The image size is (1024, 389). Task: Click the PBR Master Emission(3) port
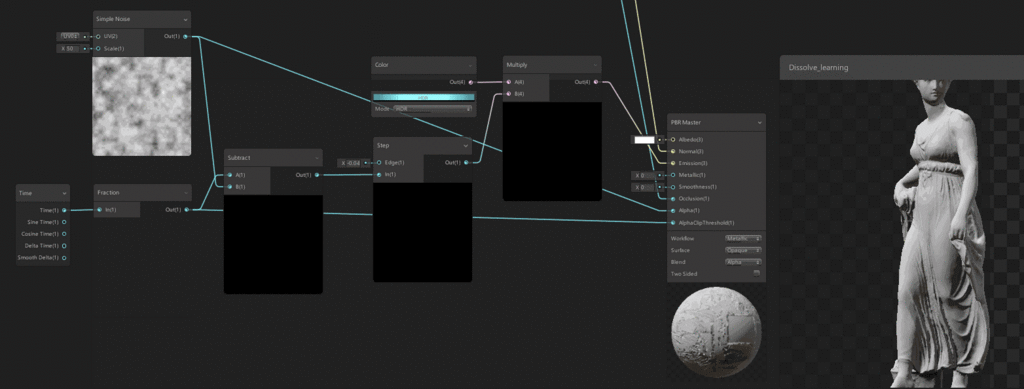tap(673, 163)
